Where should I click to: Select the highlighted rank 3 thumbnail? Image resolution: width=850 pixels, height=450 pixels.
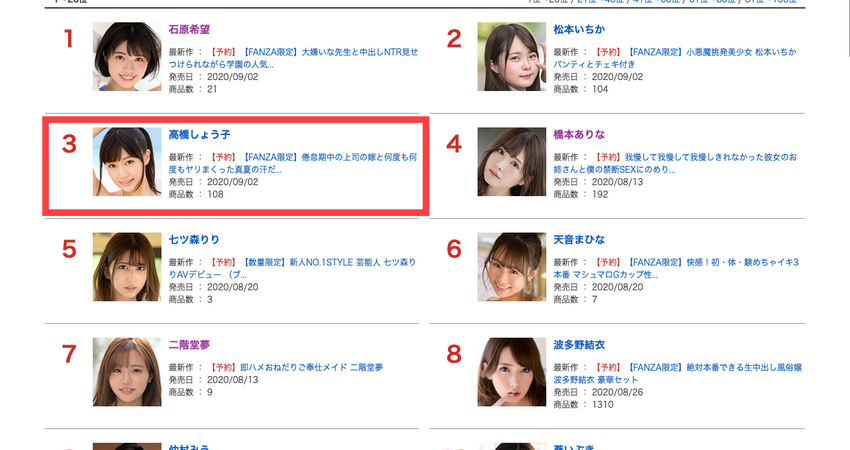127,162
